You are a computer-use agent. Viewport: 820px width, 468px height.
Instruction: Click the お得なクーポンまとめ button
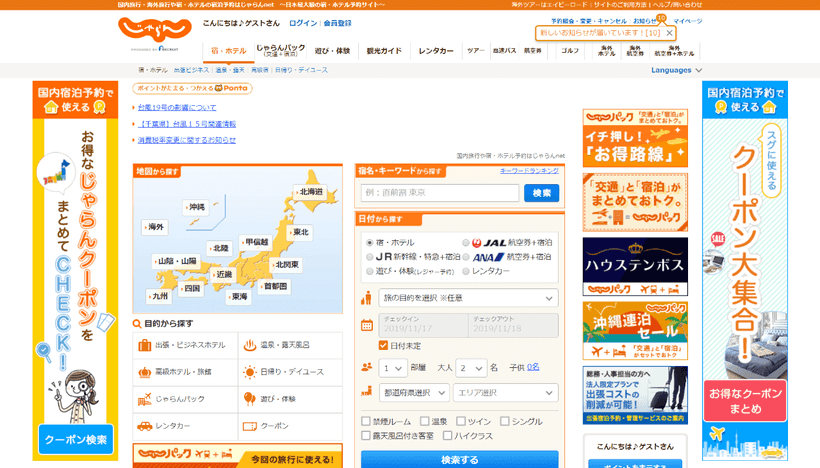coord(745,401)
